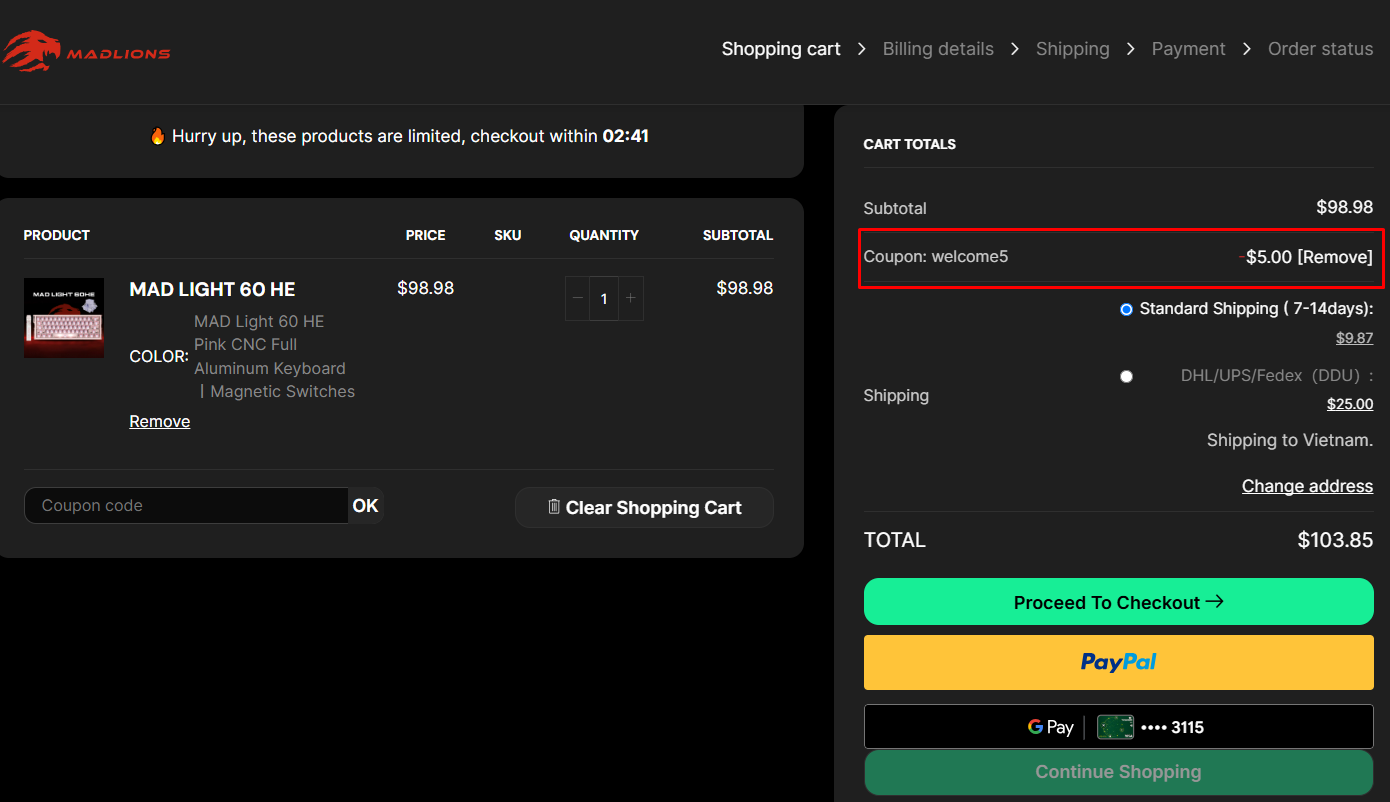Image resolution: width=1390 pixels, height=802 pixels.
Task: Click the Shipping to Vietnam text
Action: click(x=1290, y=440)
